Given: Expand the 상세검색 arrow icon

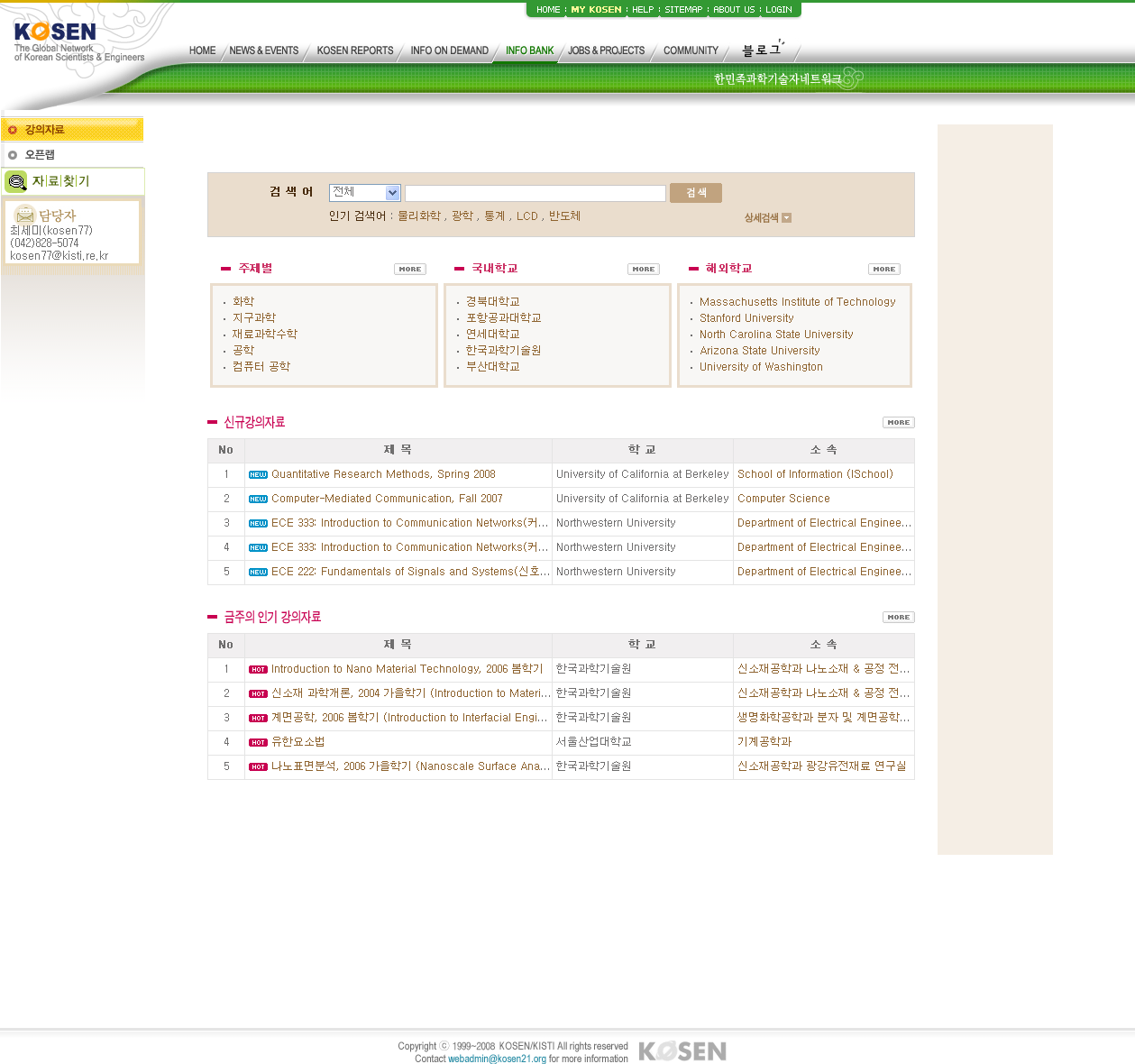Looking at the screenshot, I should (x=786, y=217).
